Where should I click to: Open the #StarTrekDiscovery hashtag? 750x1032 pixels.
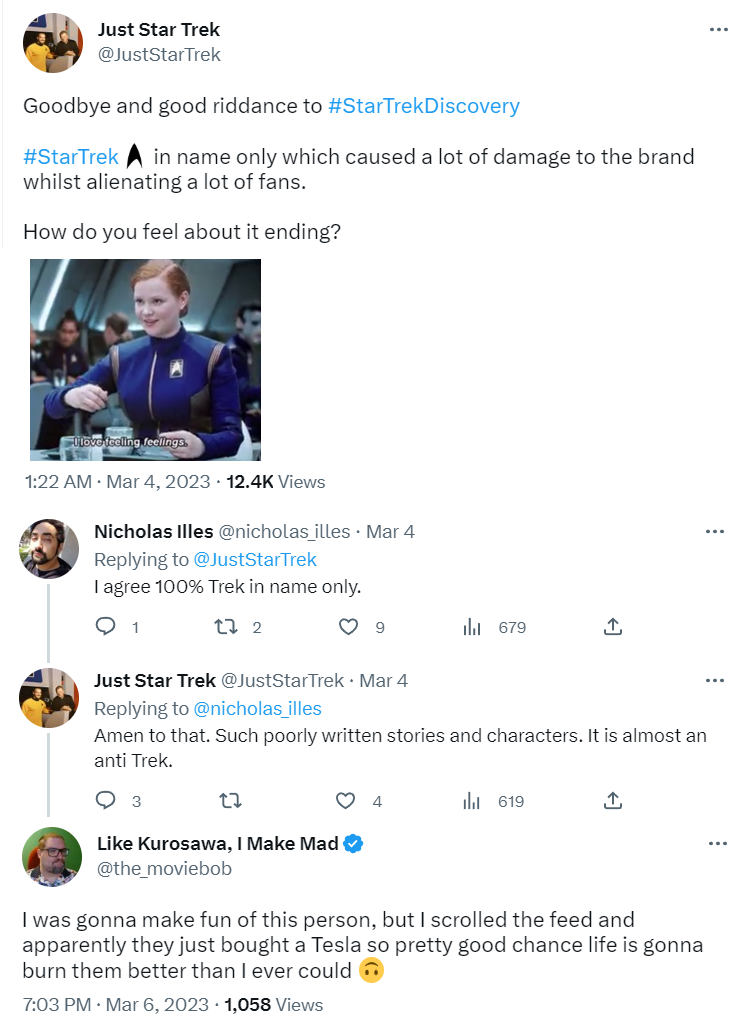(x=424, y=106)
